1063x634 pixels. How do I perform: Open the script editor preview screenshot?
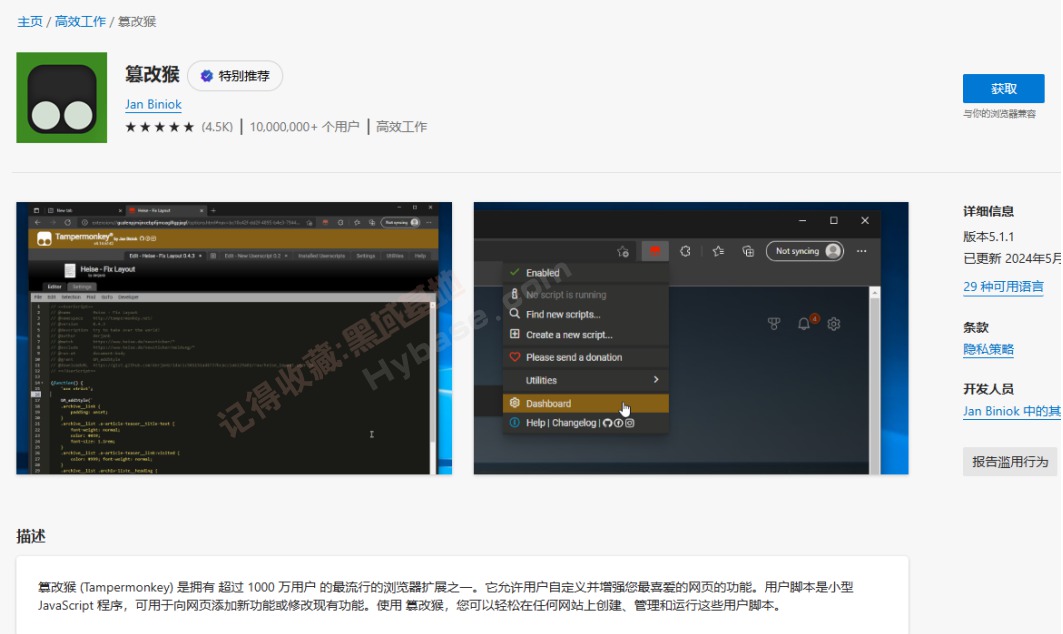[x=234, y=338]
